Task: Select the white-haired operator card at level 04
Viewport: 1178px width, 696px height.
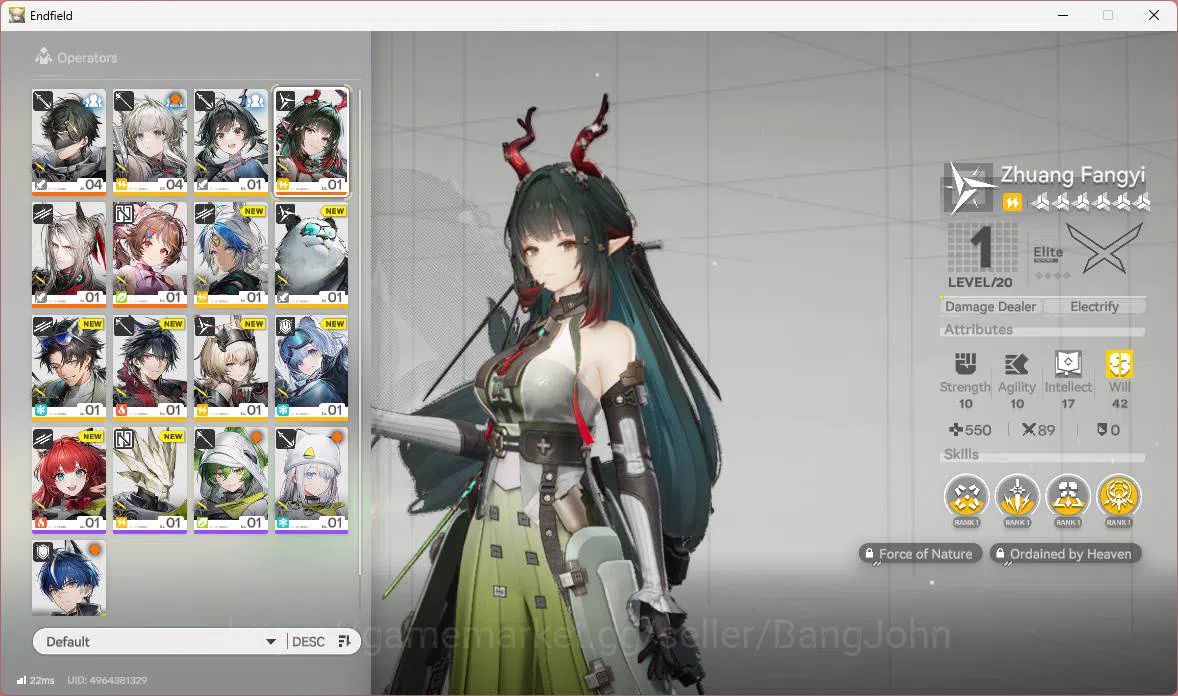Action: coord(150,142)
